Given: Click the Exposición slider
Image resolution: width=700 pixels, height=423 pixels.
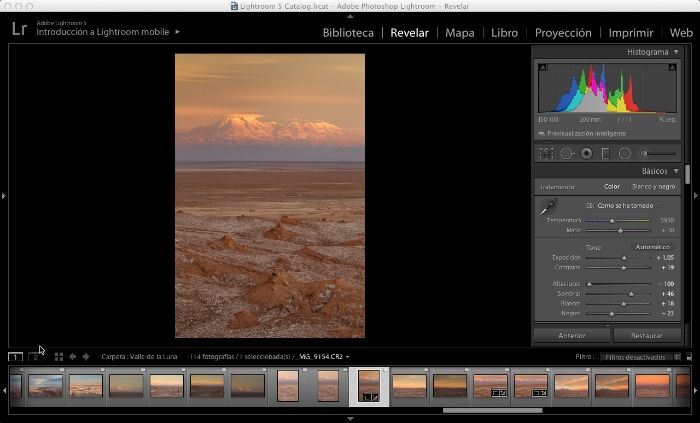Looking at the screenshot, I should pyautogui.click(x=618, y=258).
